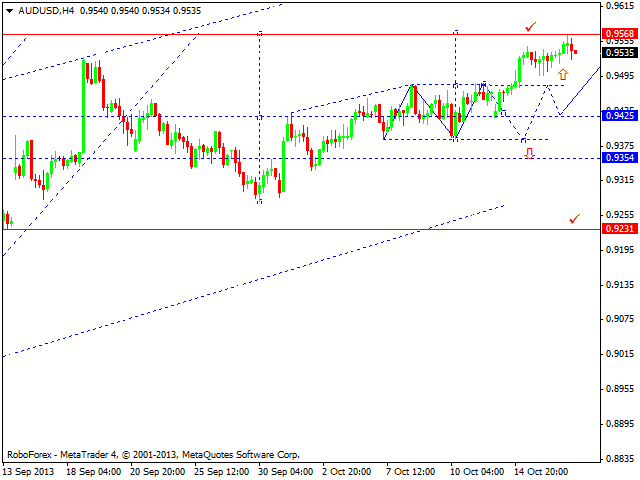Select the red checkmark above the 0.9231 line
This screenshot has width=640, height=480.
[574, 218]
